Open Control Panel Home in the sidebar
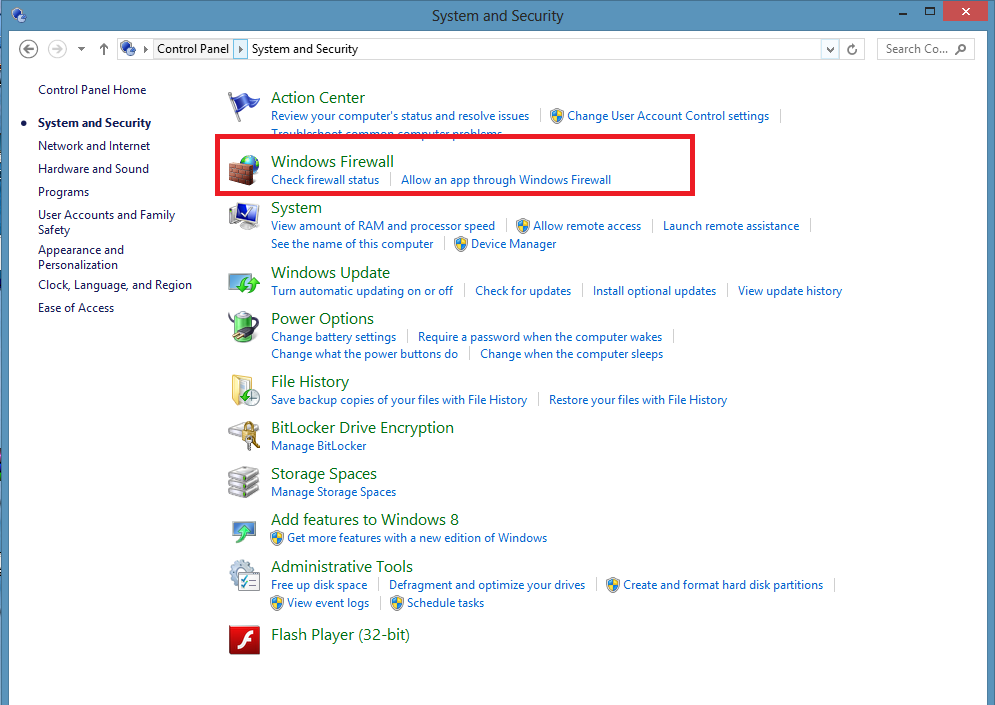The image size is (995, 705). tap(92, 90)
